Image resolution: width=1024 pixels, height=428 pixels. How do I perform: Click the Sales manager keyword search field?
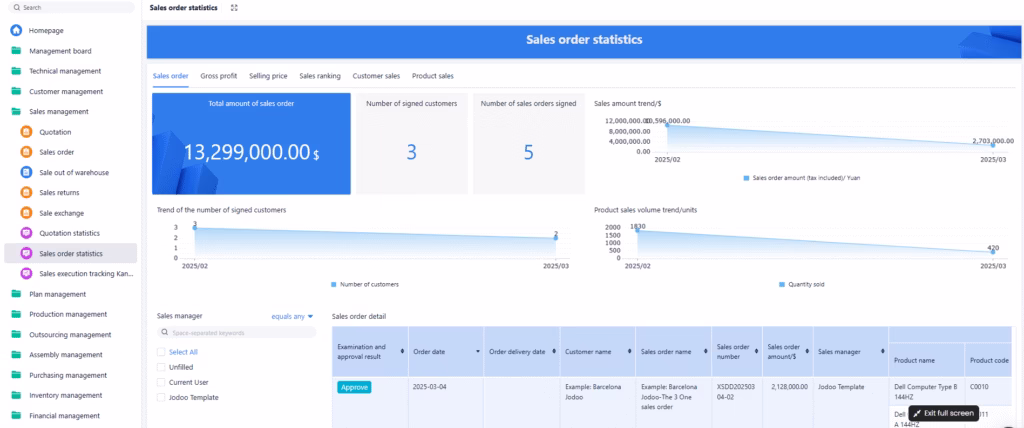(238, 333)
